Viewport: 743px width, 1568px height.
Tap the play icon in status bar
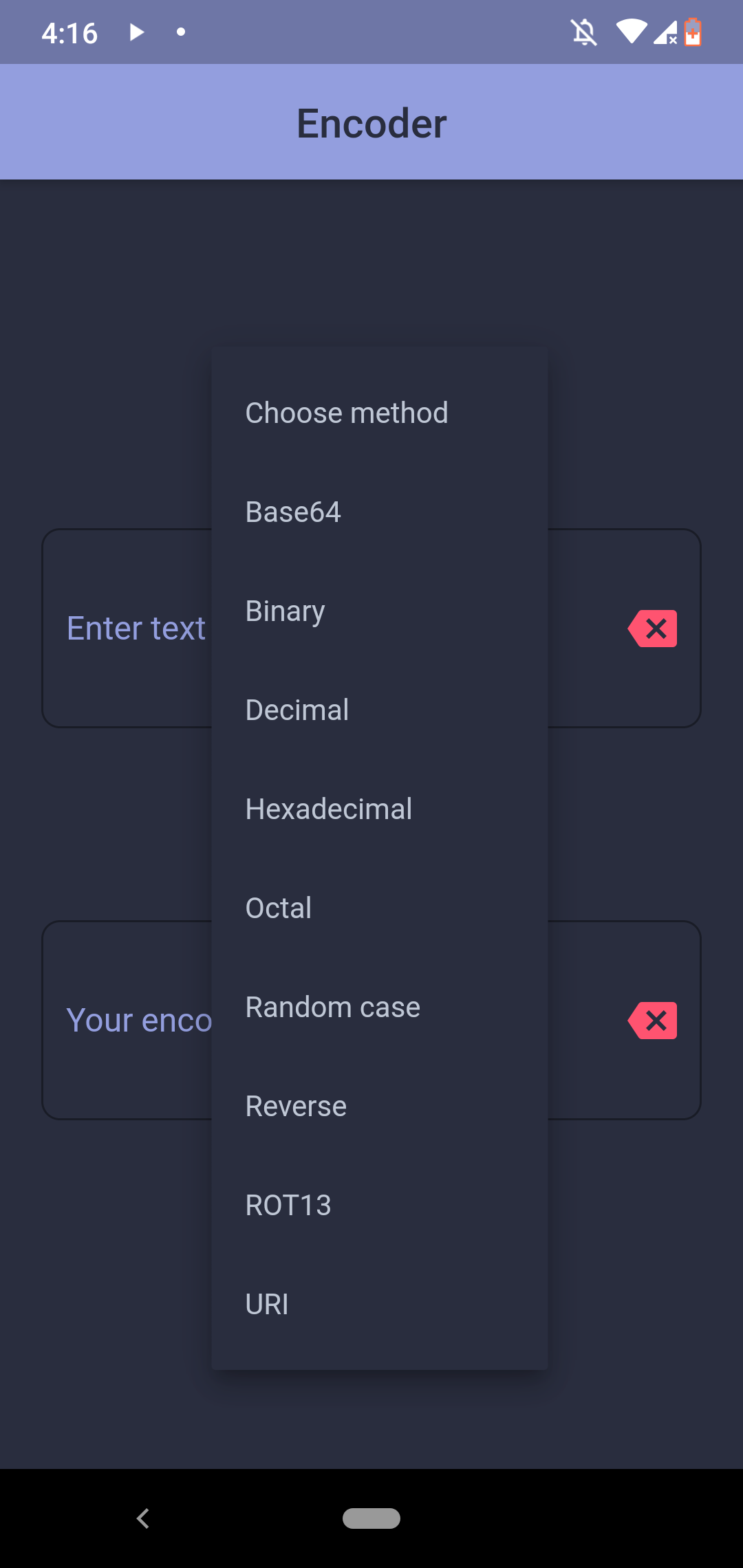(x=137, y=32)
